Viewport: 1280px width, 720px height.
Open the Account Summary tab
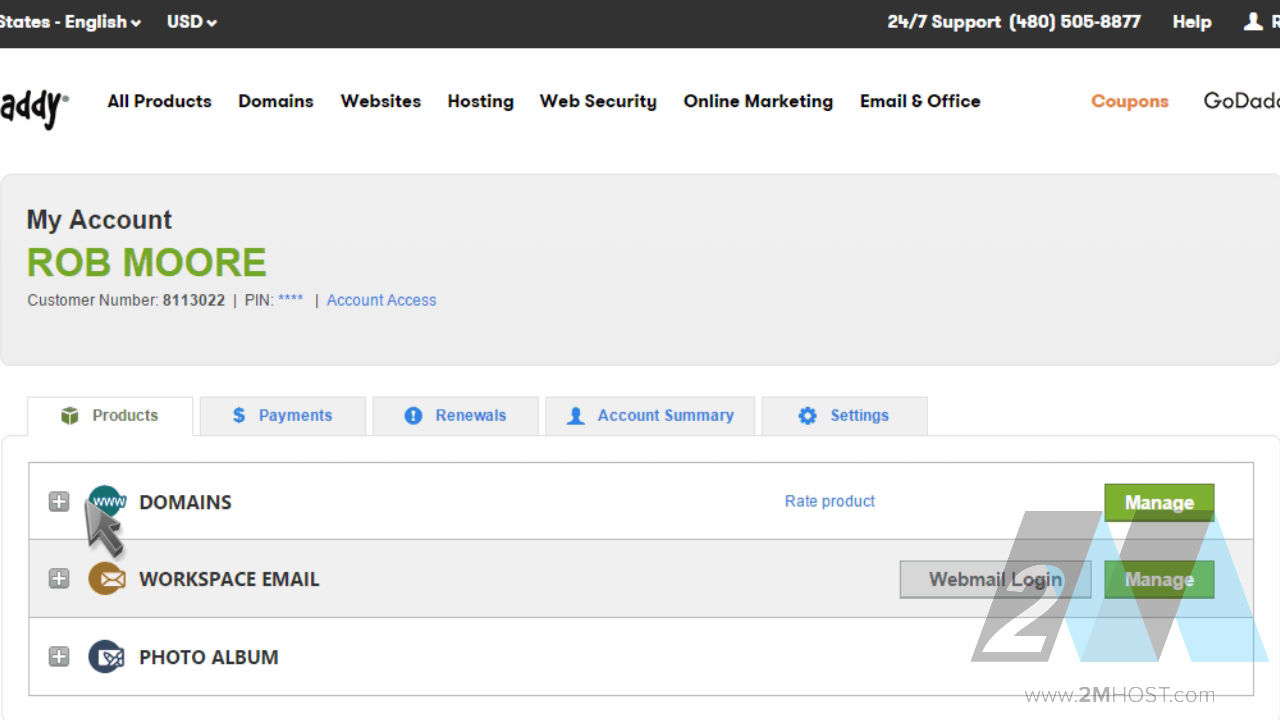(650, 416)
